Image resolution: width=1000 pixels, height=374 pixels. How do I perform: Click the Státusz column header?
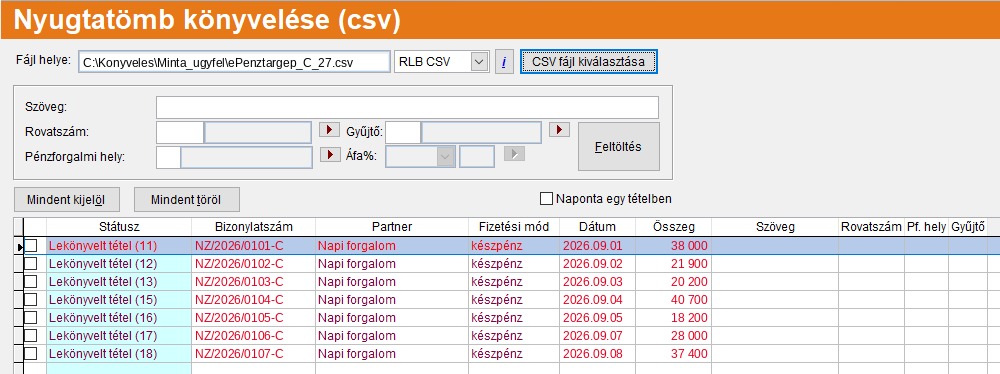pos(119,227)
